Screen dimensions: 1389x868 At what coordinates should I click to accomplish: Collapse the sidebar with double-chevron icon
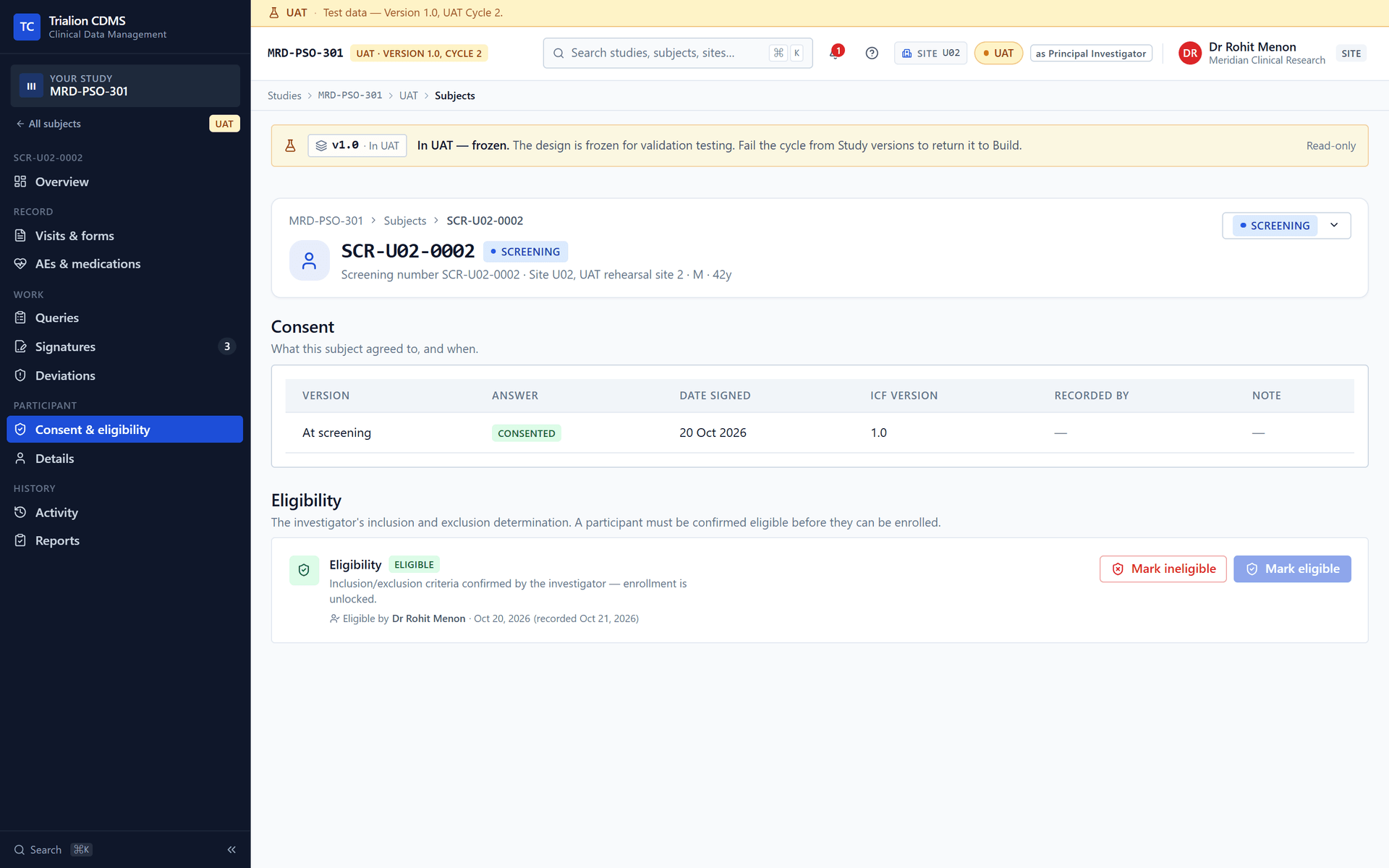[x=231, y=850]
